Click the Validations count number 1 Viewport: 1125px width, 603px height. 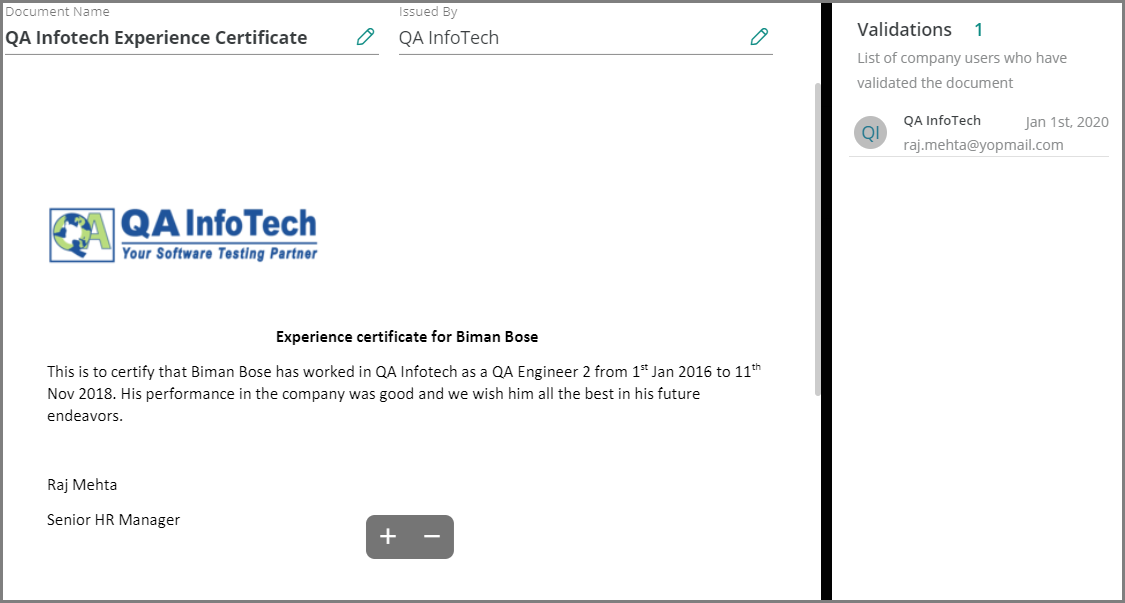[979, 30]
